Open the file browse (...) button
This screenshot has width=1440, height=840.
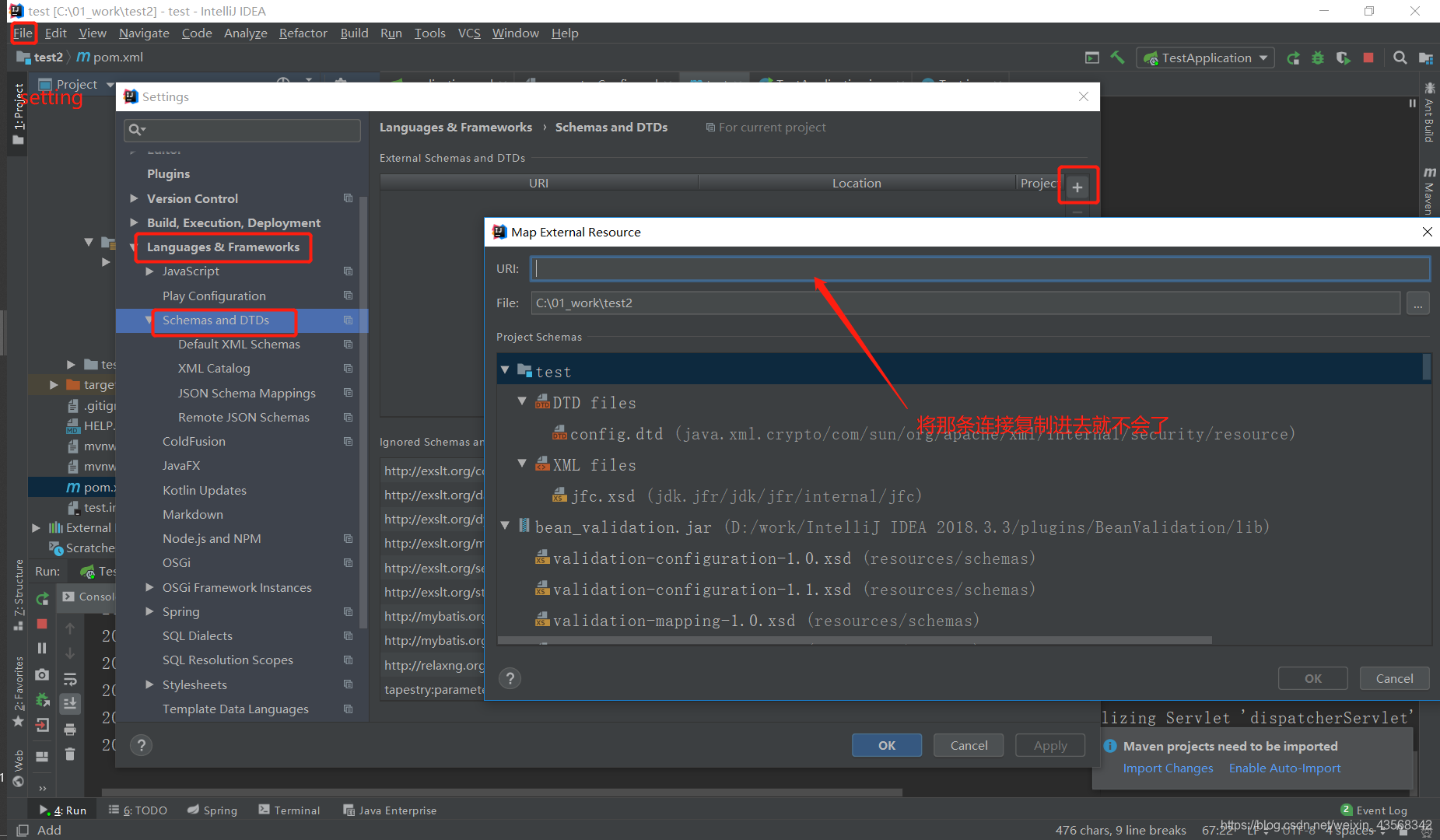click(1418, 303)
